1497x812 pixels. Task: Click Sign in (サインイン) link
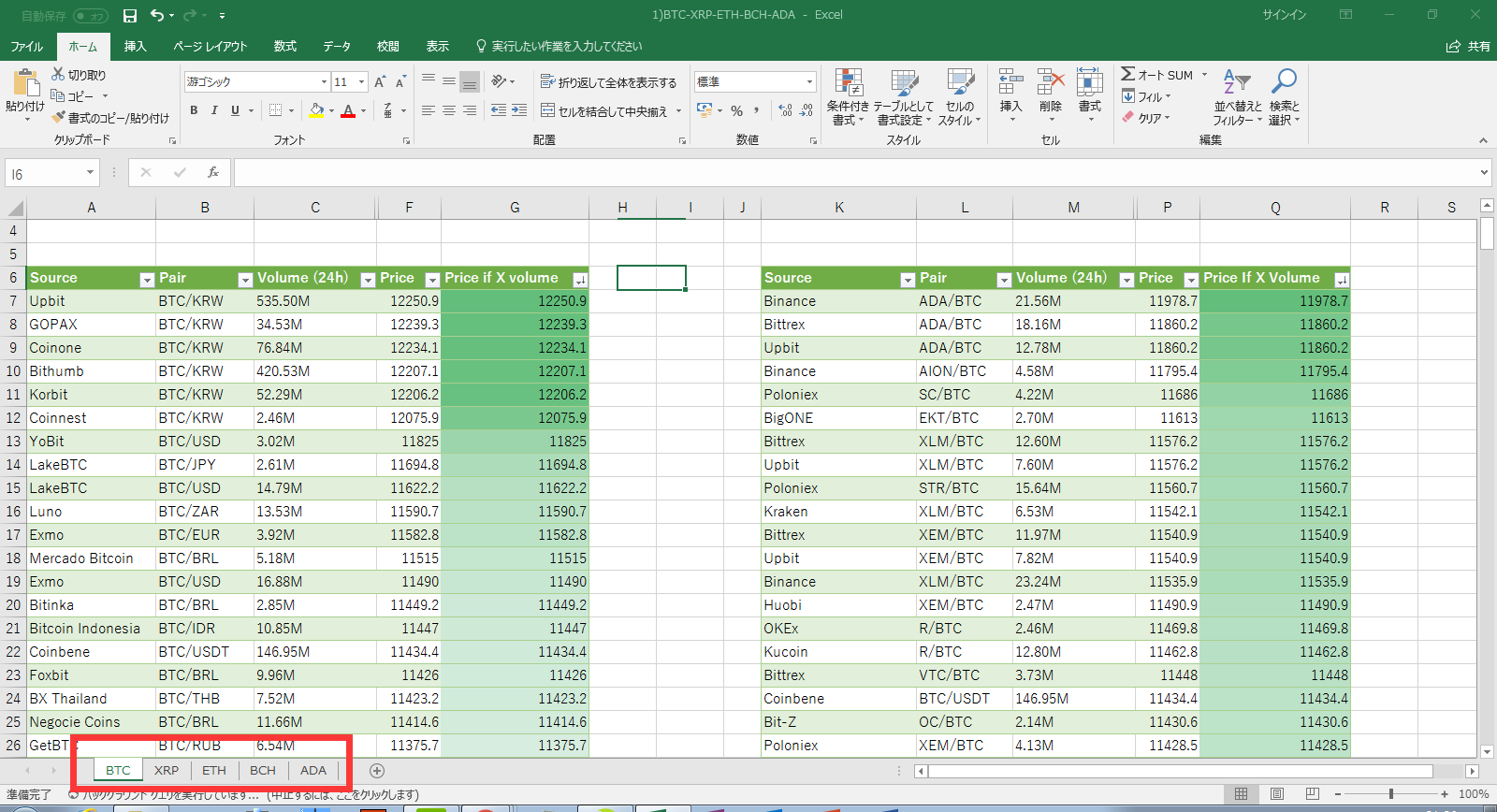coord(1285,14)
